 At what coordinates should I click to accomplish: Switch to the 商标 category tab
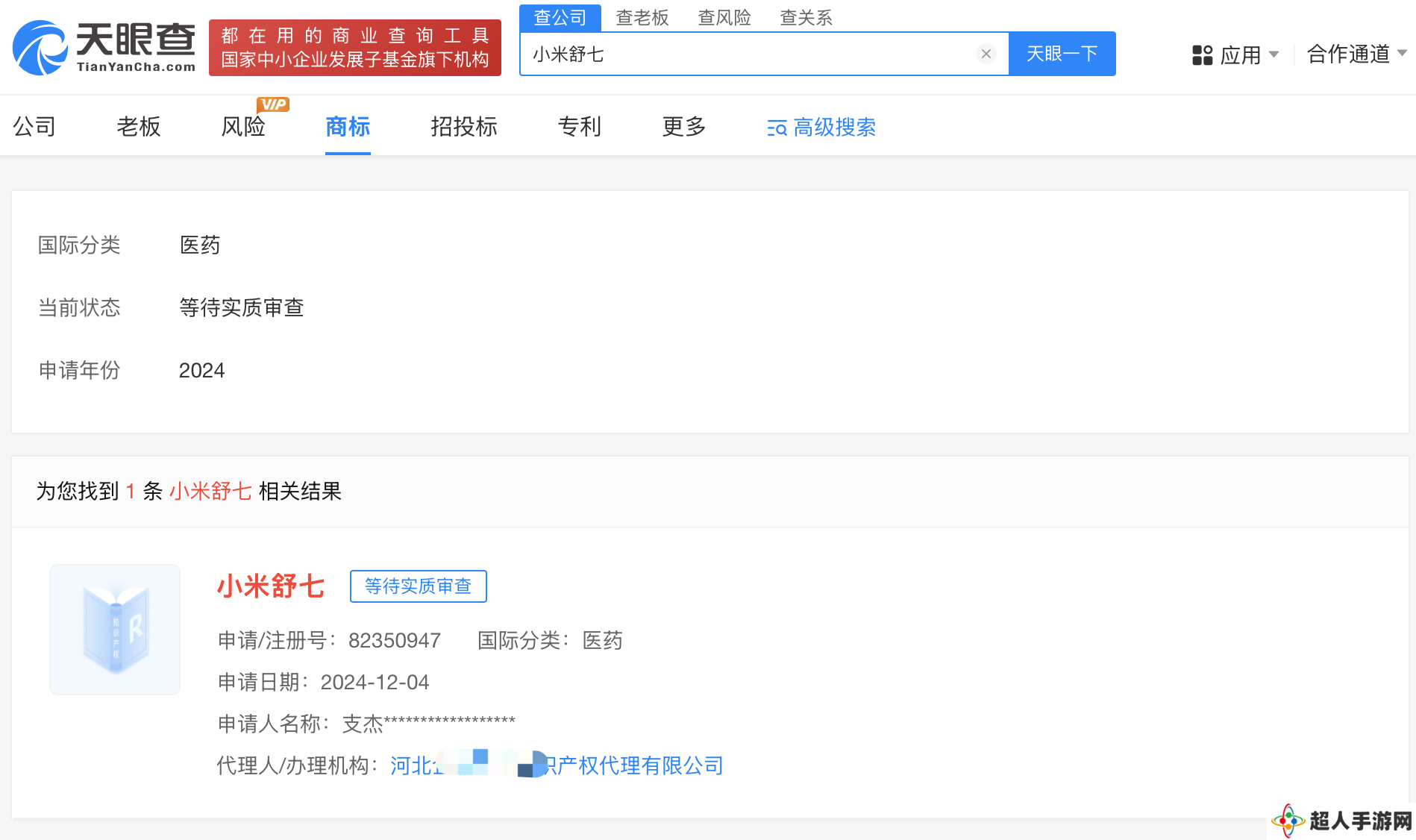[x=348, y=127]
